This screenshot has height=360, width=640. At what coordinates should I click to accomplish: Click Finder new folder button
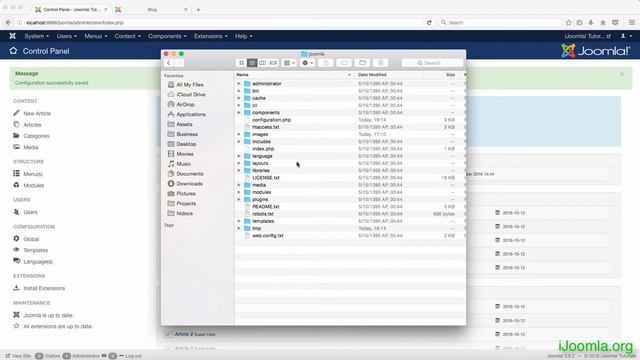(x=362, y=63)
